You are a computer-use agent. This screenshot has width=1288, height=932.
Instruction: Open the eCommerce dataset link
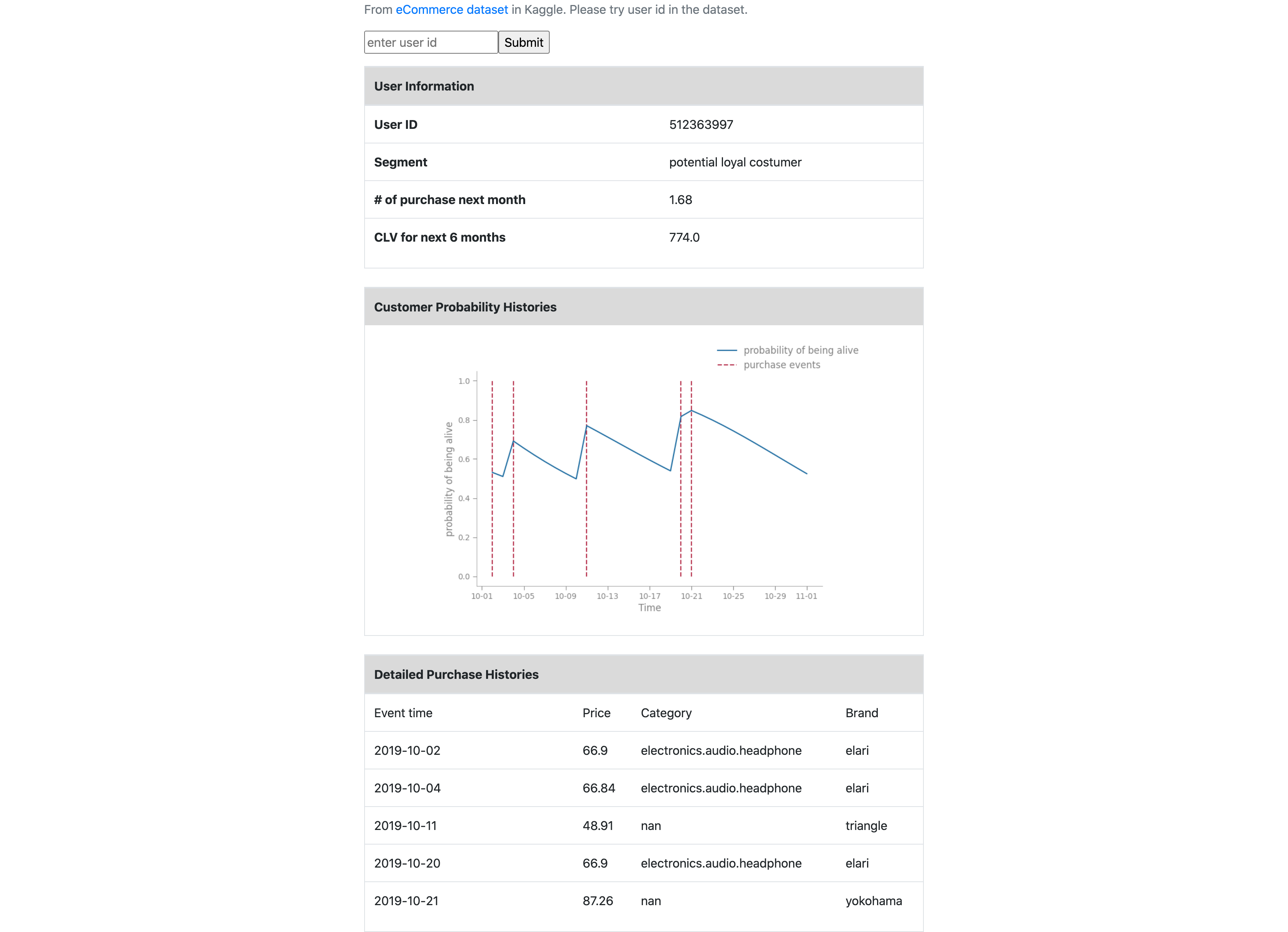(452, 10)
